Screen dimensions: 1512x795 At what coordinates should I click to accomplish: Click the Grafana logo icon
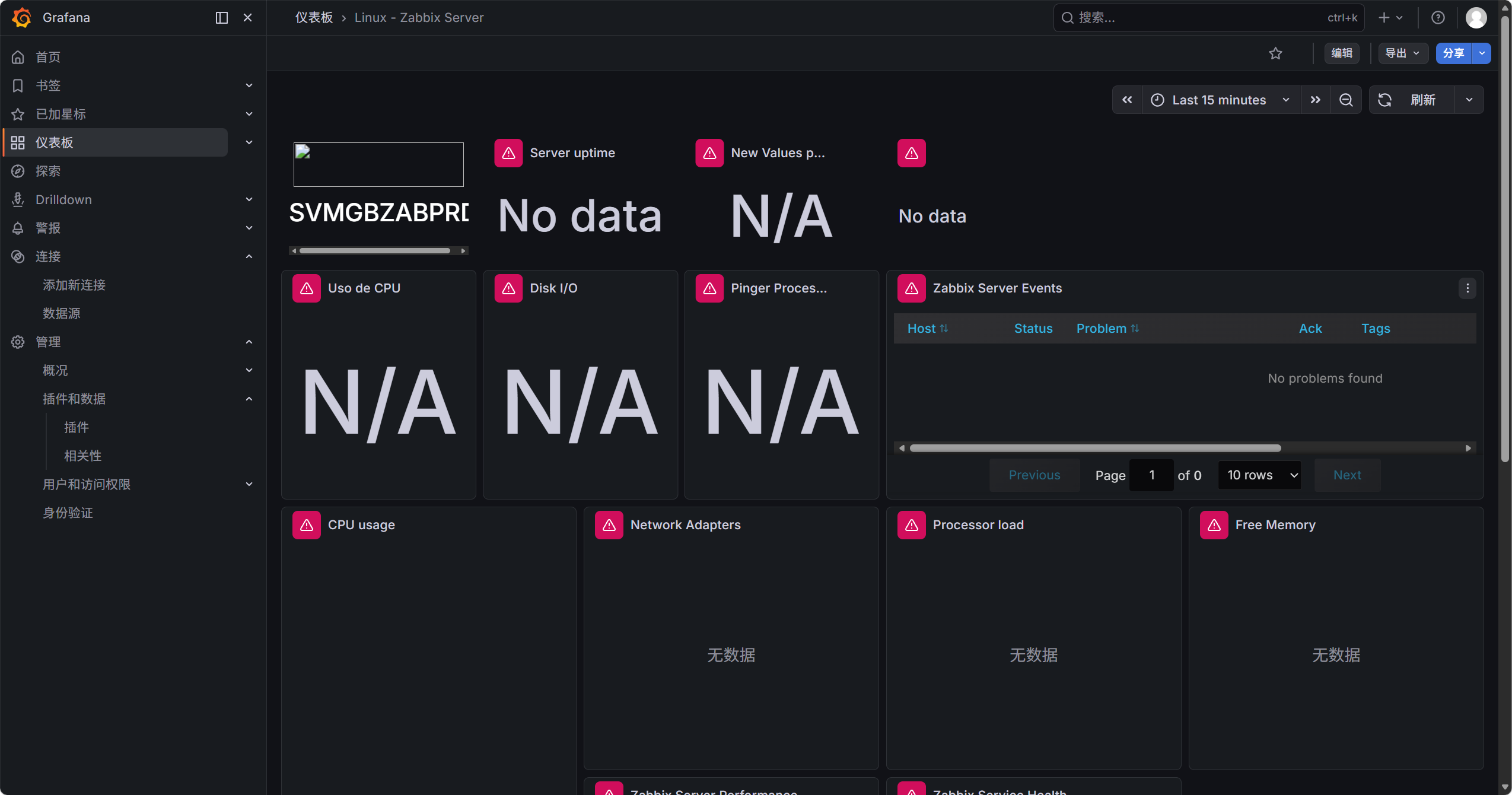[21, 18]
